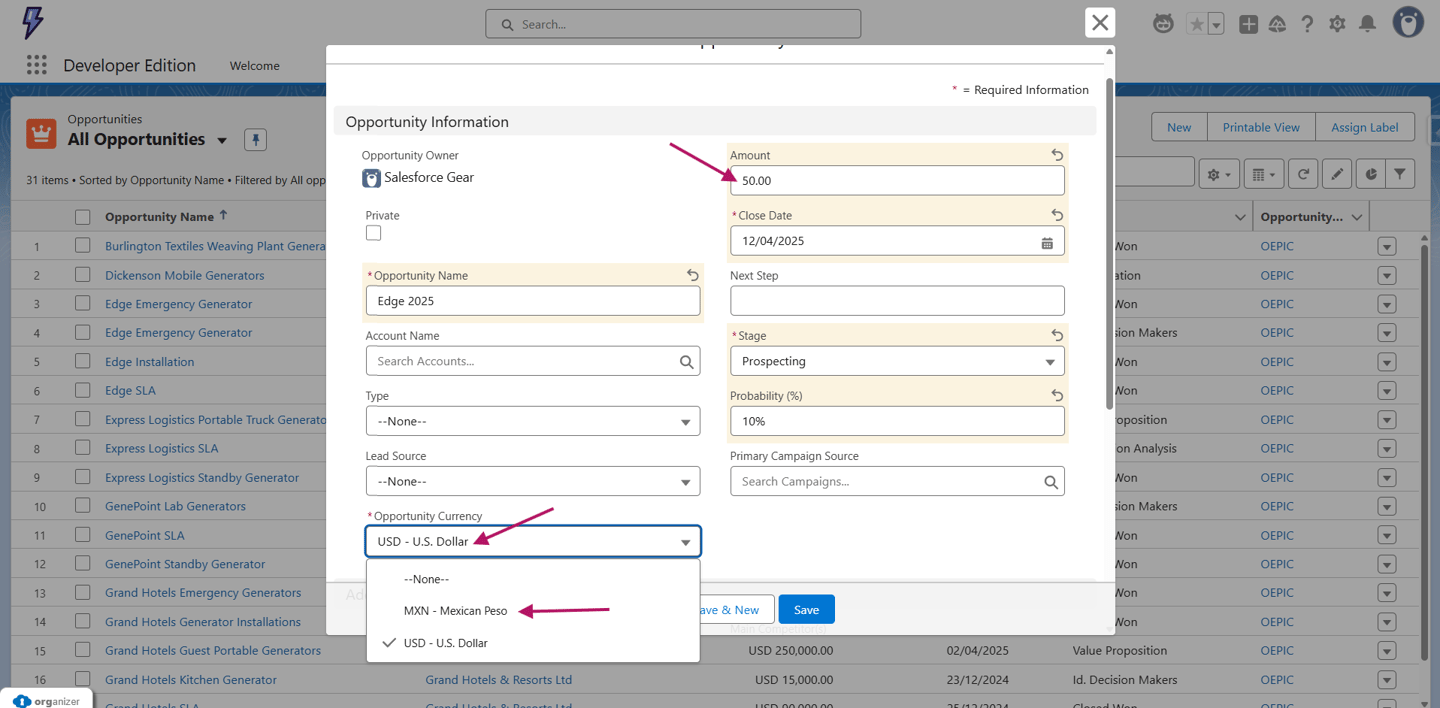The width and height of the screenshot is (1440, 708).
Task: Toggle the select-all rows checkbox
Action: pos(83,217)
